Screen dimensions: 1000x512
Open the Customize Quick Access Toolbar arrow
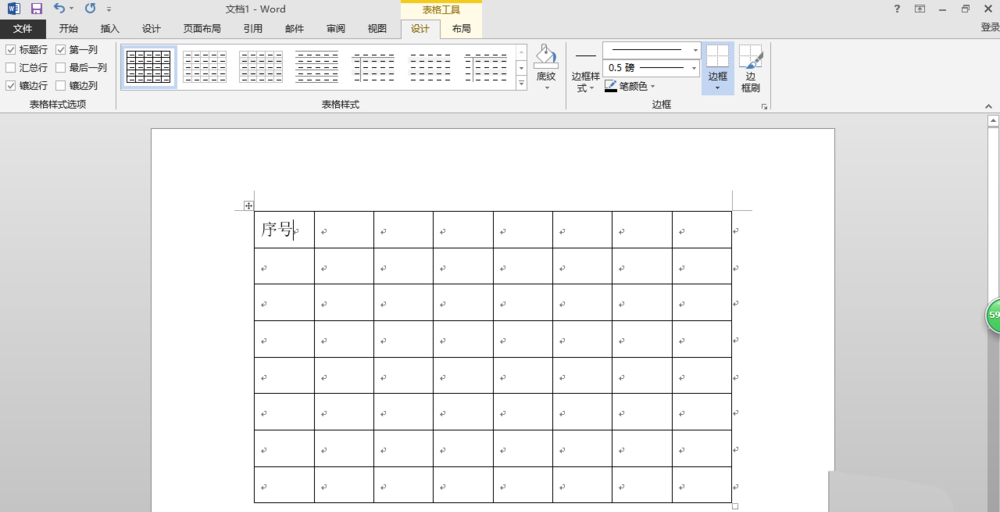point(109,10)
